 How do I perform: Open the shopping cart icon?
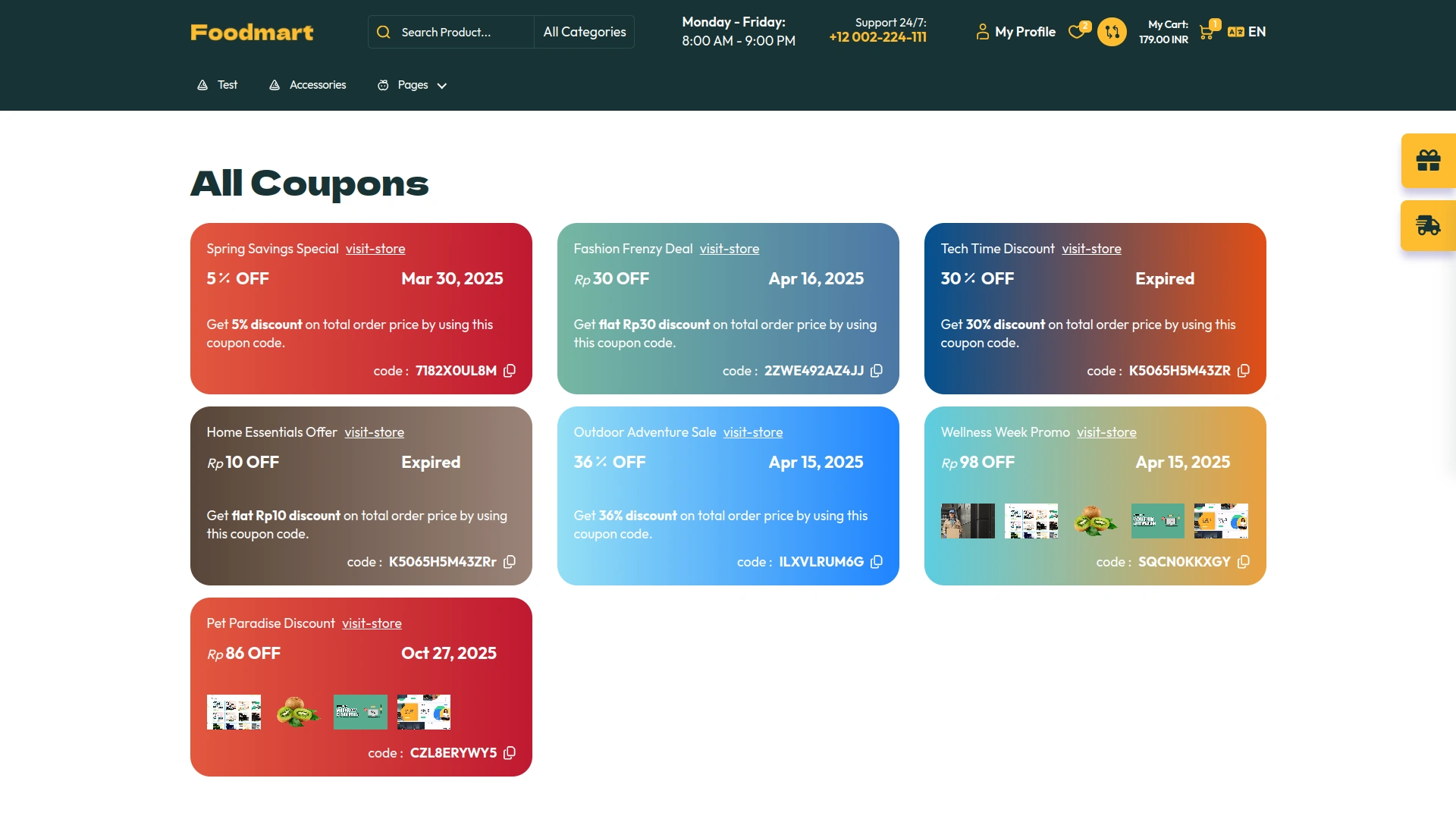click(x=1206, y=32)
